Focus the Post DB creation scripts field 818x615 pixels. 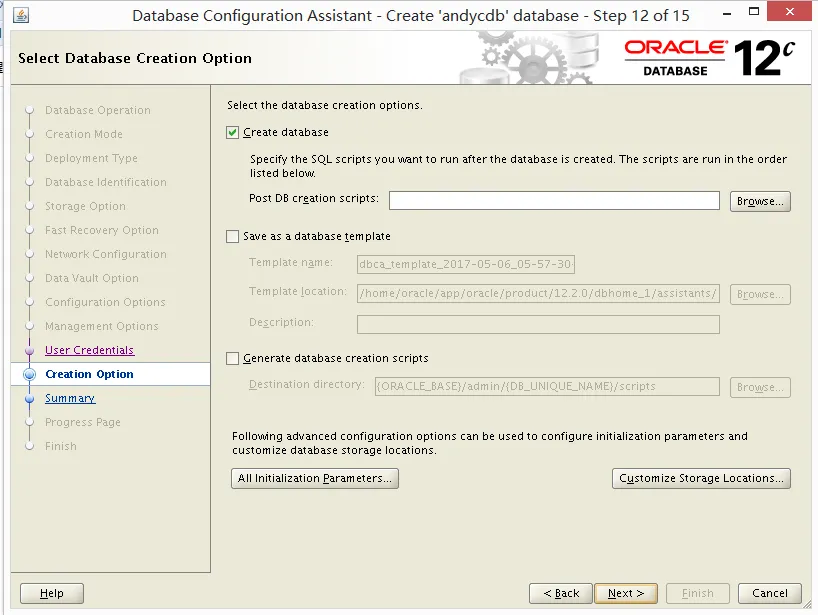tap(554, 201)
